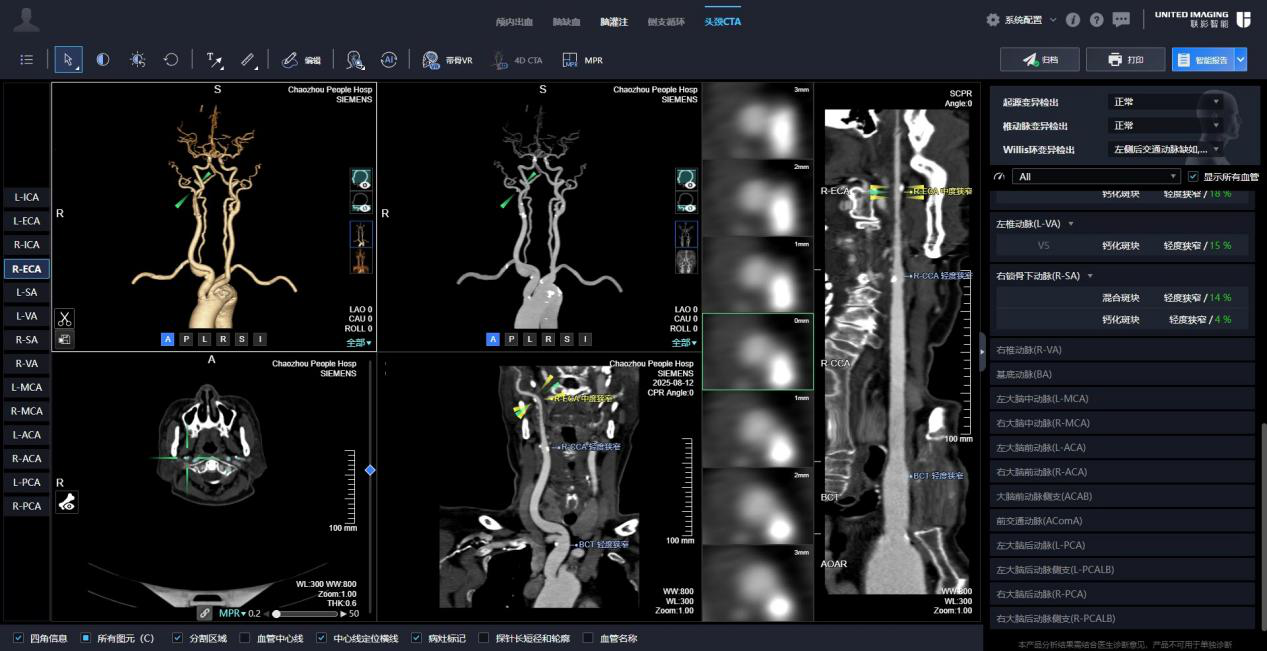Select the L-MCA vessel tab

coord(26,387)
